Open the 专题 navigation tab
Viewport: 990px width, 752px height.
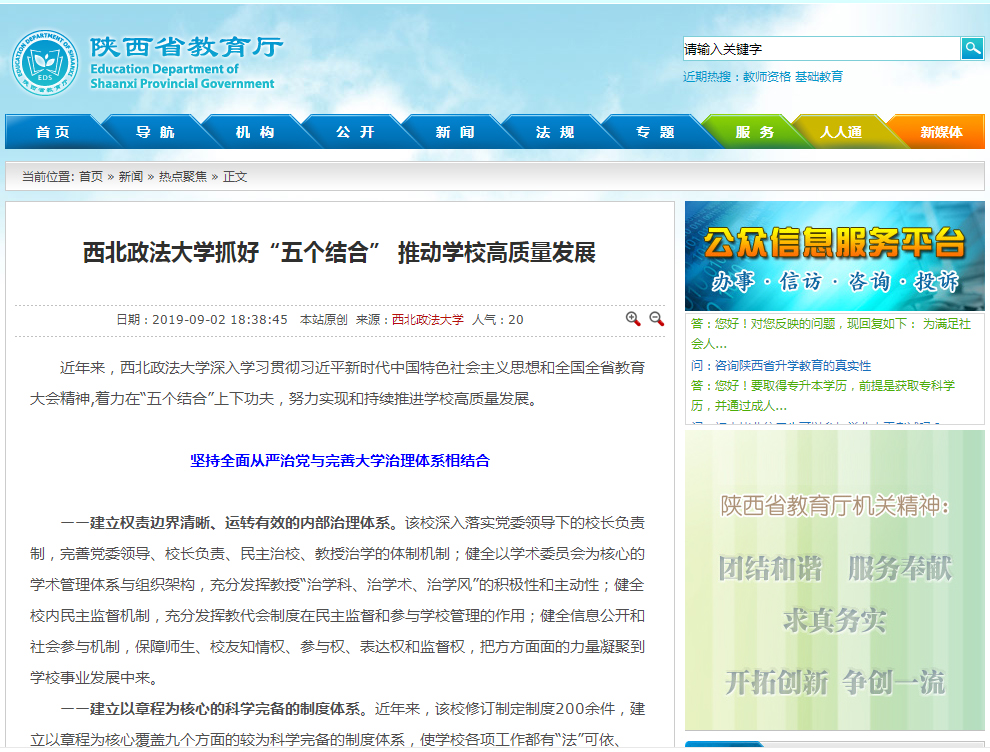tap(655, 132)
